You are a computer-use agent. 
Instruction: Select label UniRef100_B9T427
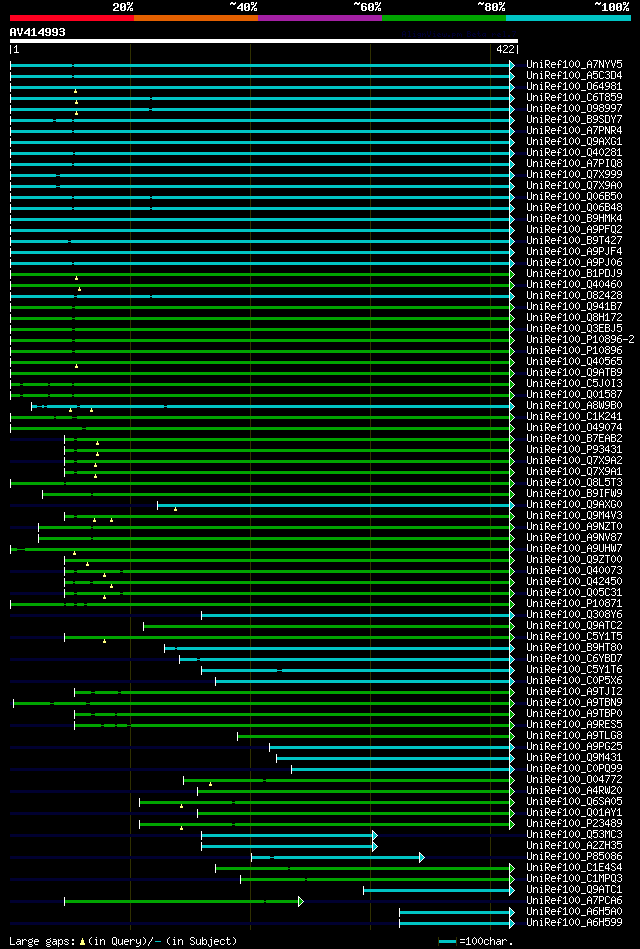pos(575,240)
